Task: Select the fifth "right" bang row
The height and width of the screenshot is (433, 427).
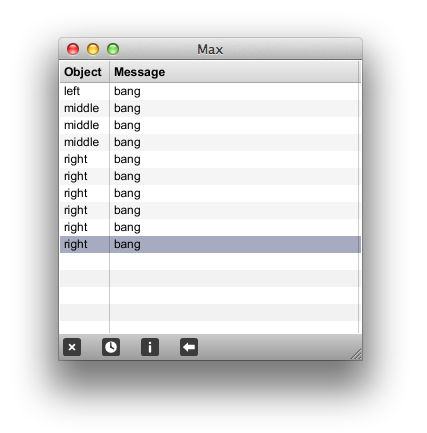Action: coord(210,227)
